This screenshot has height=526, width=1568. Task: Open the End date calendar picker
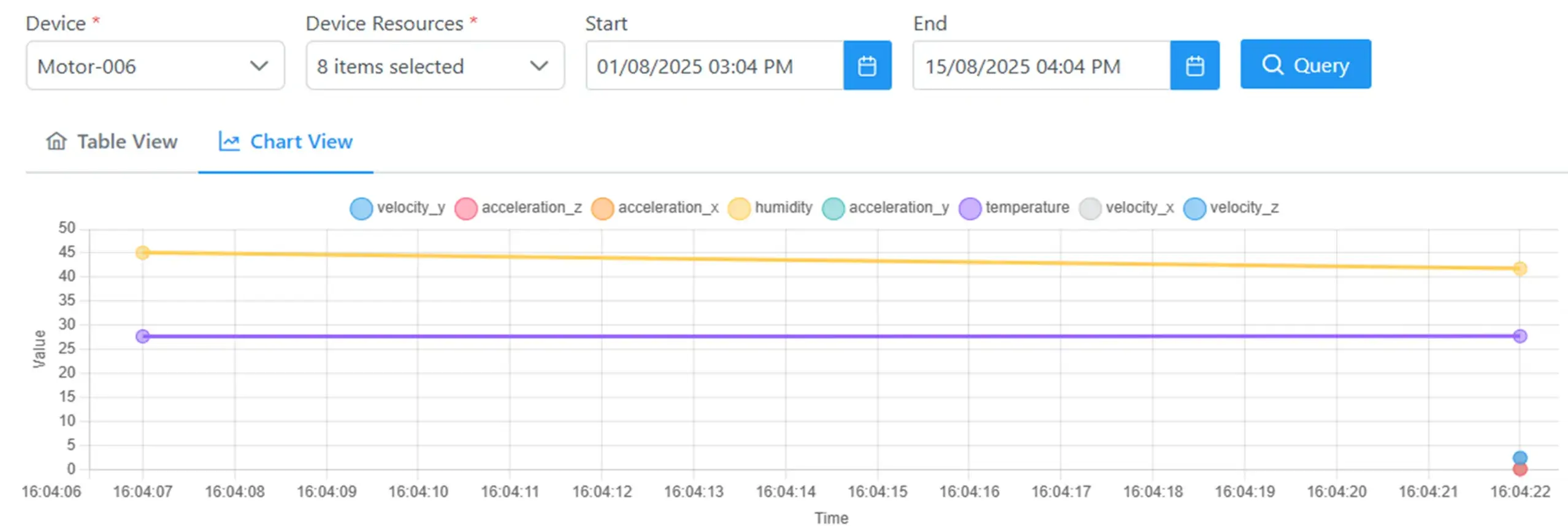point(1193,66)
